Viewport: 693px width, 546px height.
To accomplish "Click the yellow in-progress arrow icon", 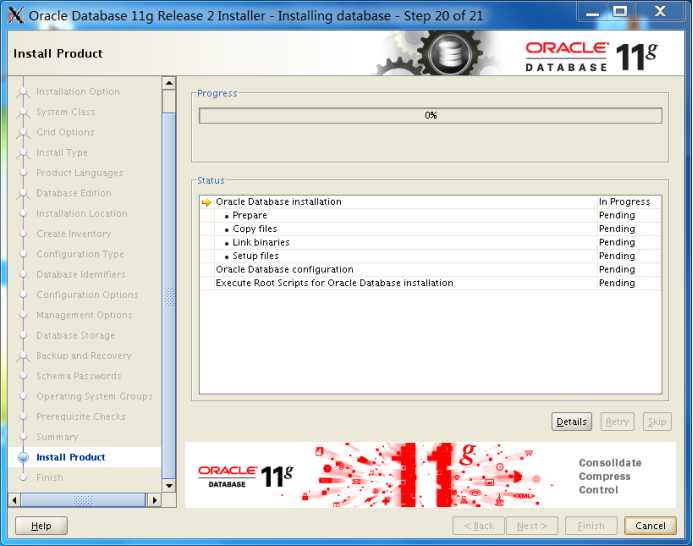I will pos(206,202).
